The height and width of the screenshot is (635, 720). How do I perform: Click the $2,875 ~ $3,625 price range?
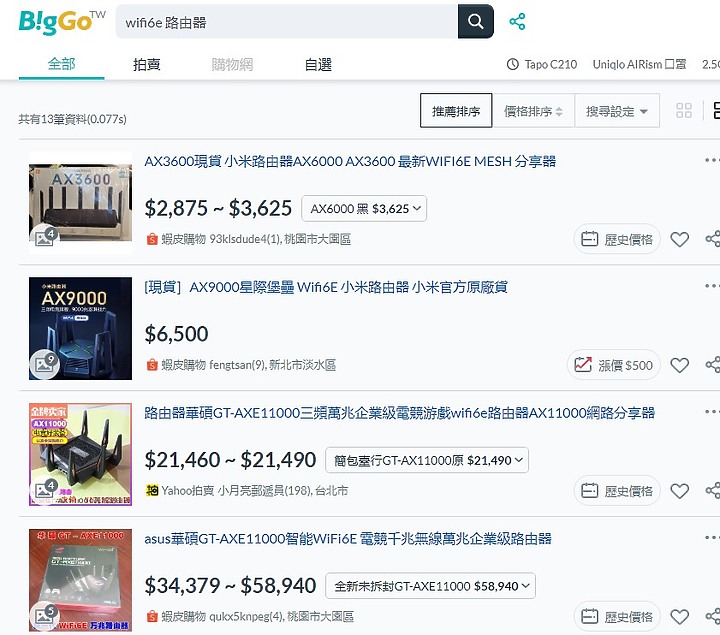tap(218, 208)
